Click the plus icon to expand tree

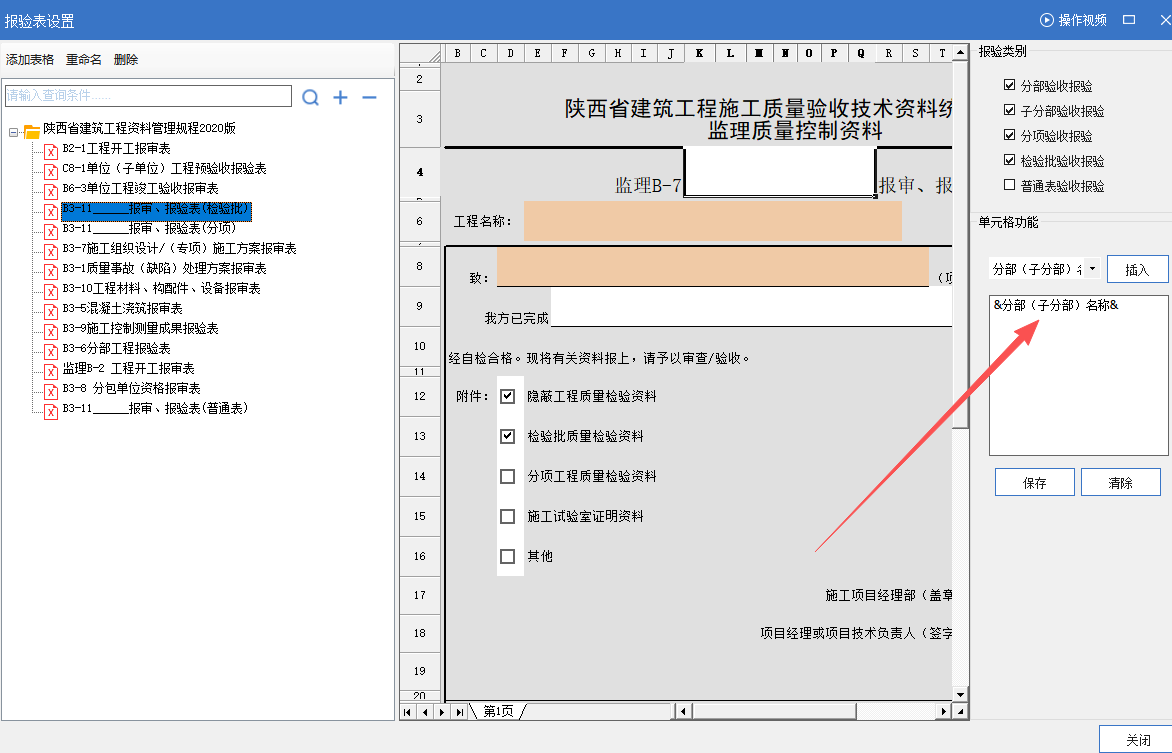click(340, 97)
